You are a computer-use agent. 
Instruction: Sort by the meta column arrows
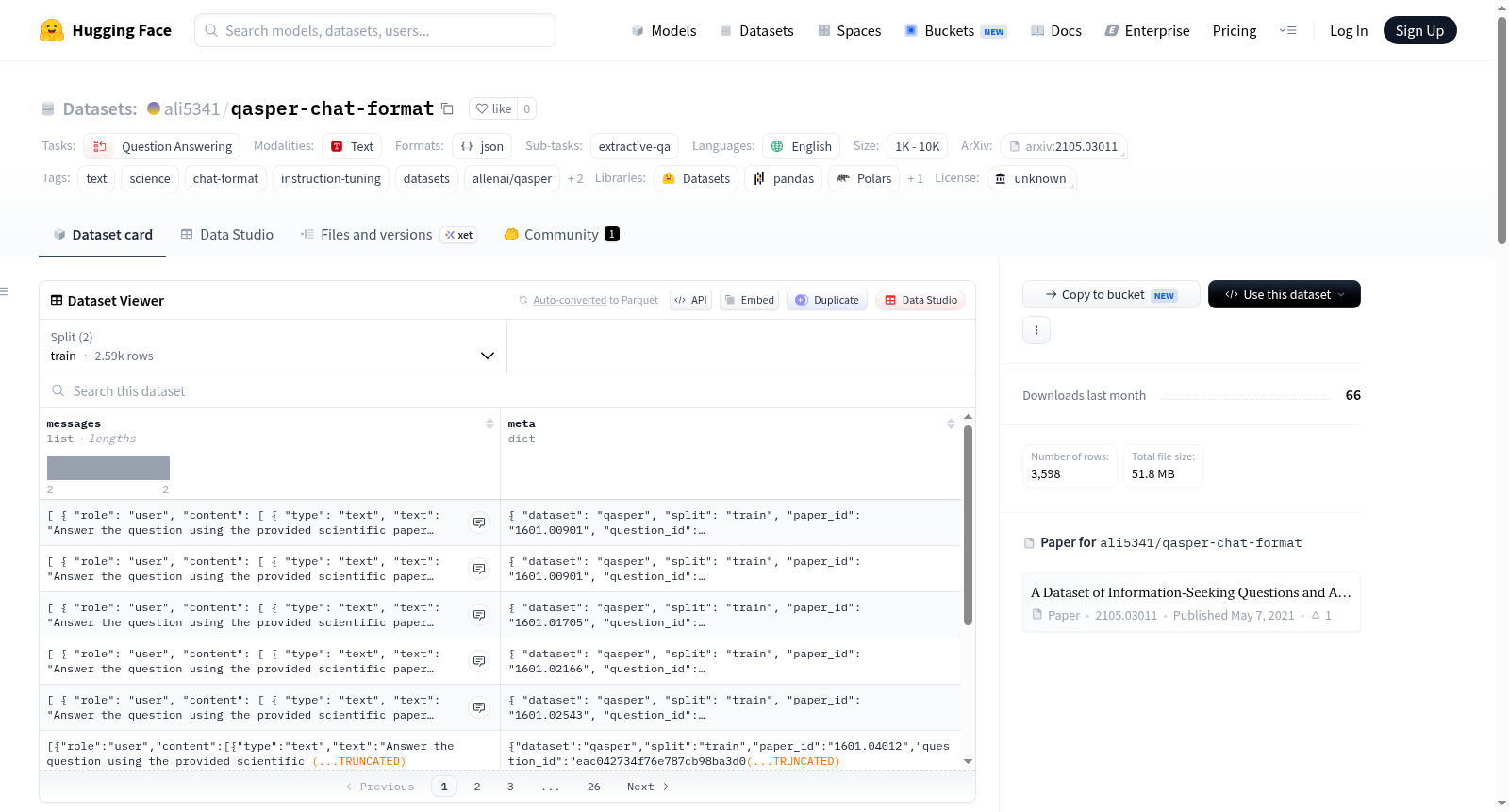951,424
